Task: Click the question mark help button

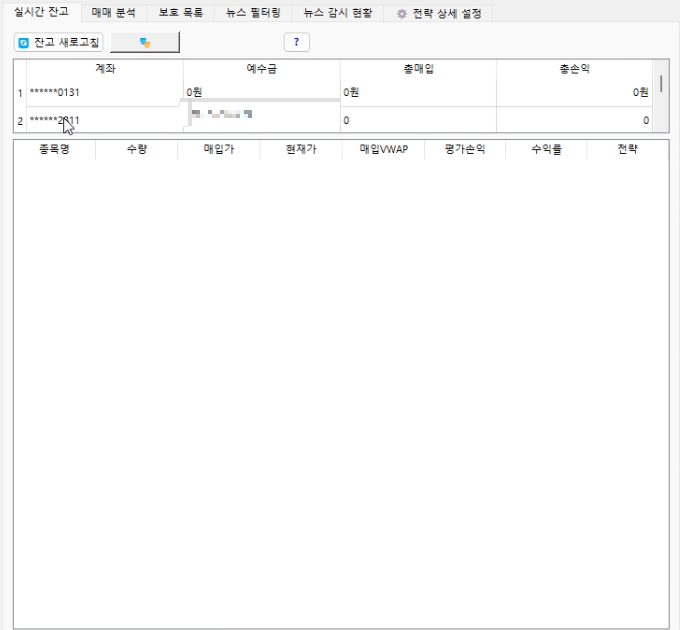Action: [x=297, y=42]
